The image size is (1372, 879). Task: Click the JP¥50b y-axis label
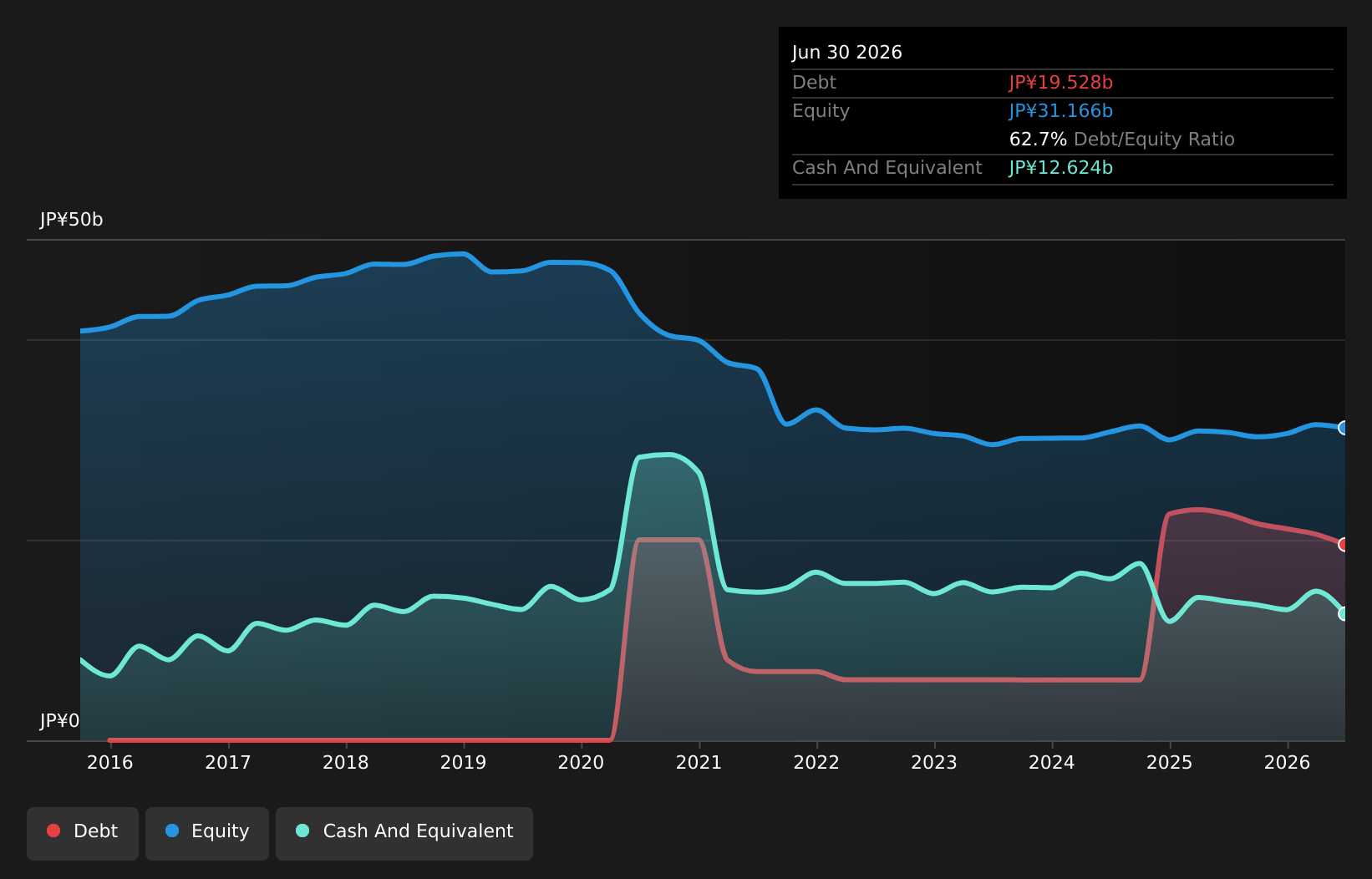click(x=72, y=220)
